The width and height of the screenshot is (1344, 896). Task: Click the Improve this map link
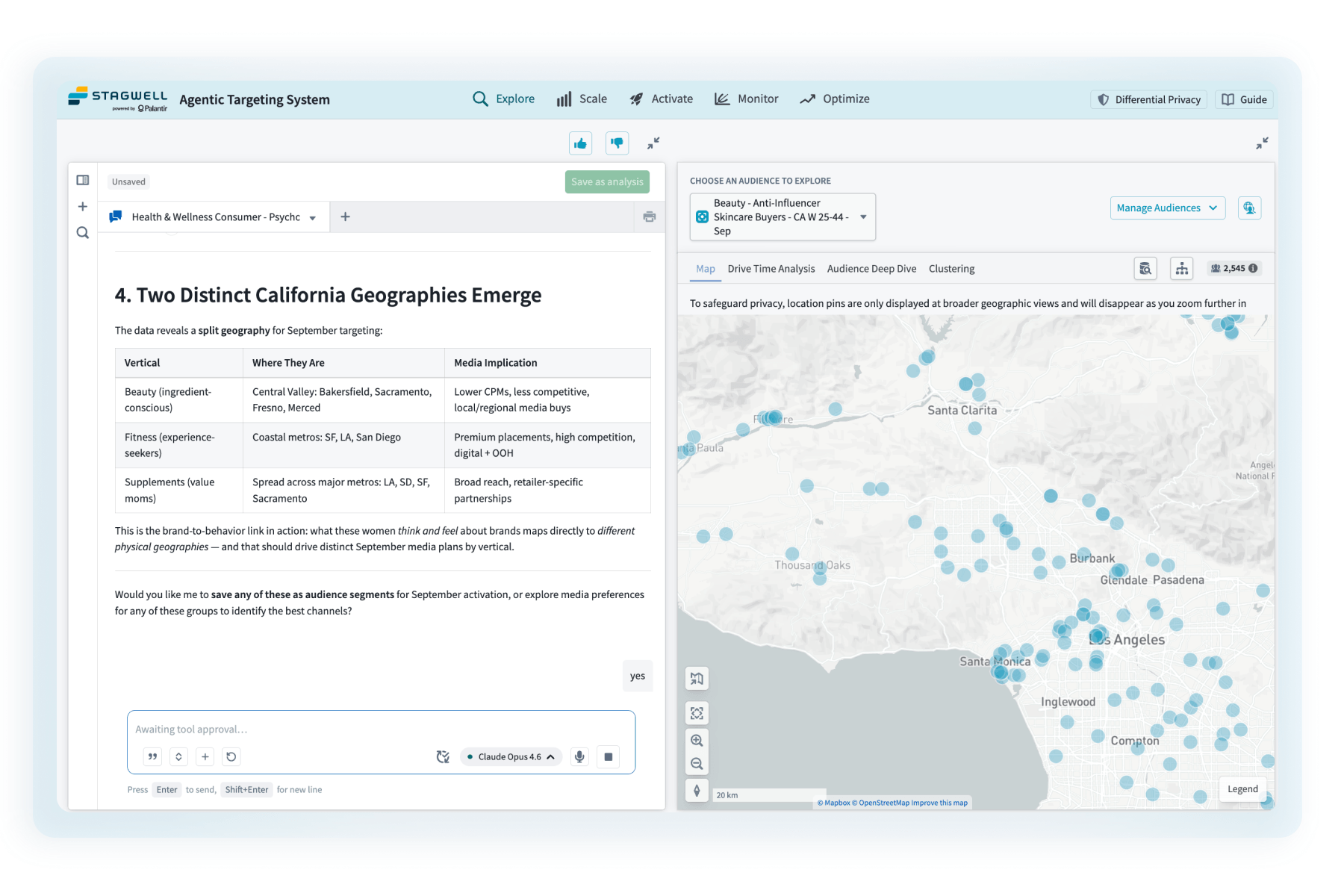[939, 803]
